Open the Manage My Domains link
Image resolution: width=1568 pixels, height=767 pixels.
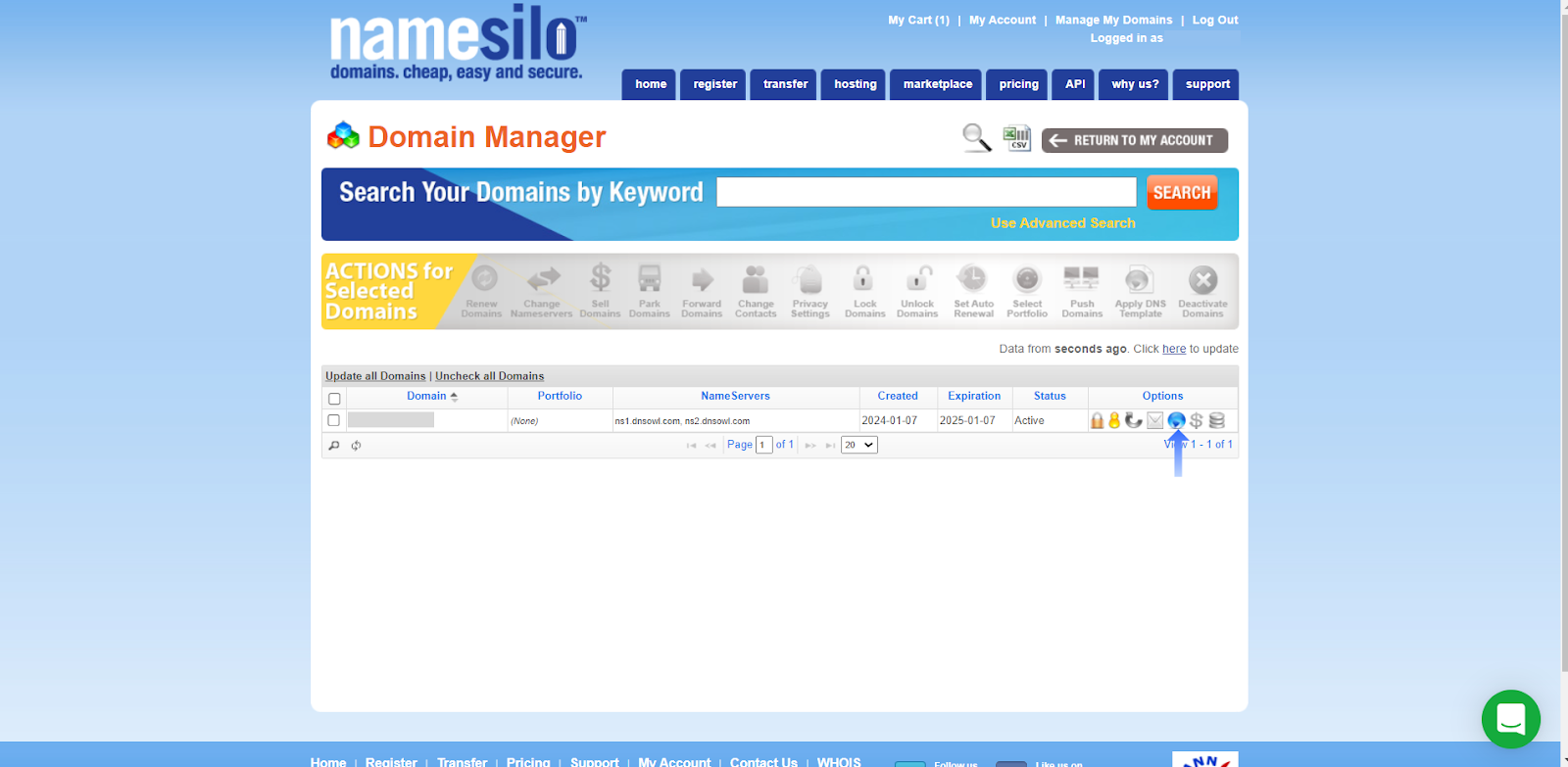pyautogui.click(x=1113, y=20)
